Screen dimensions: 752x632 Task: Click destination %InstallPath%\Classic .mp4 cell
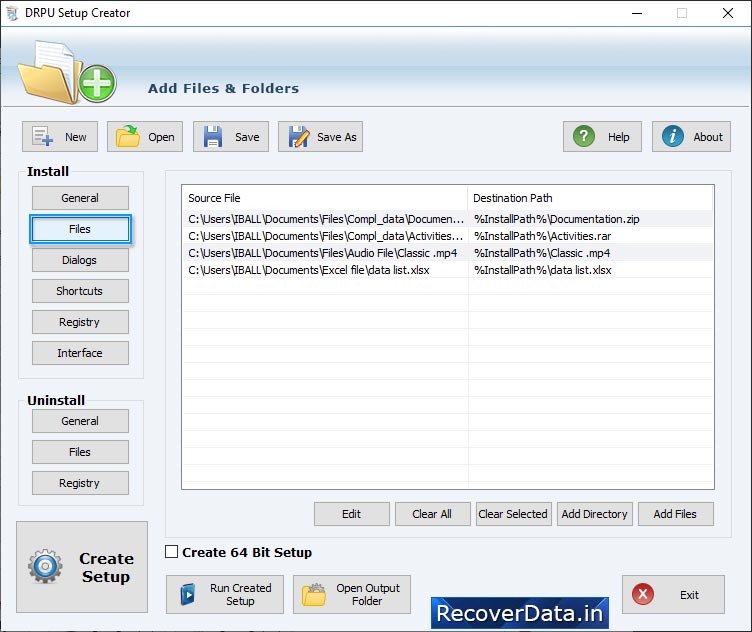point(590,253)
